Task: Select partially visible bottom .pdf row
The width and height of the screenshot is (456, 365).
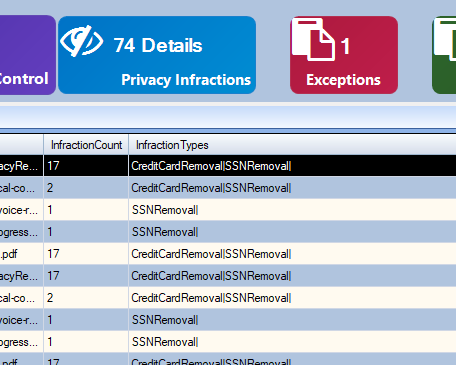Action: pyautogui.click(x=228, y=359)
